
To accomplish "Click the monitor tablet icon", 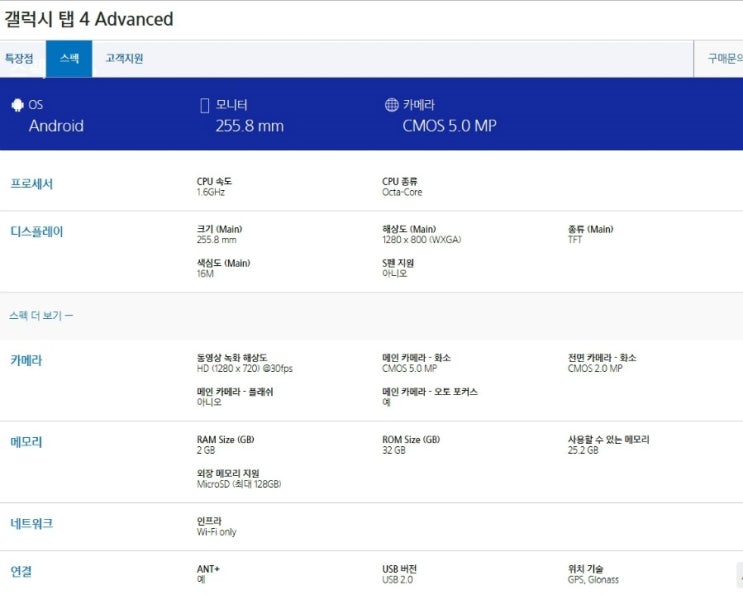I will pos(204,105).
